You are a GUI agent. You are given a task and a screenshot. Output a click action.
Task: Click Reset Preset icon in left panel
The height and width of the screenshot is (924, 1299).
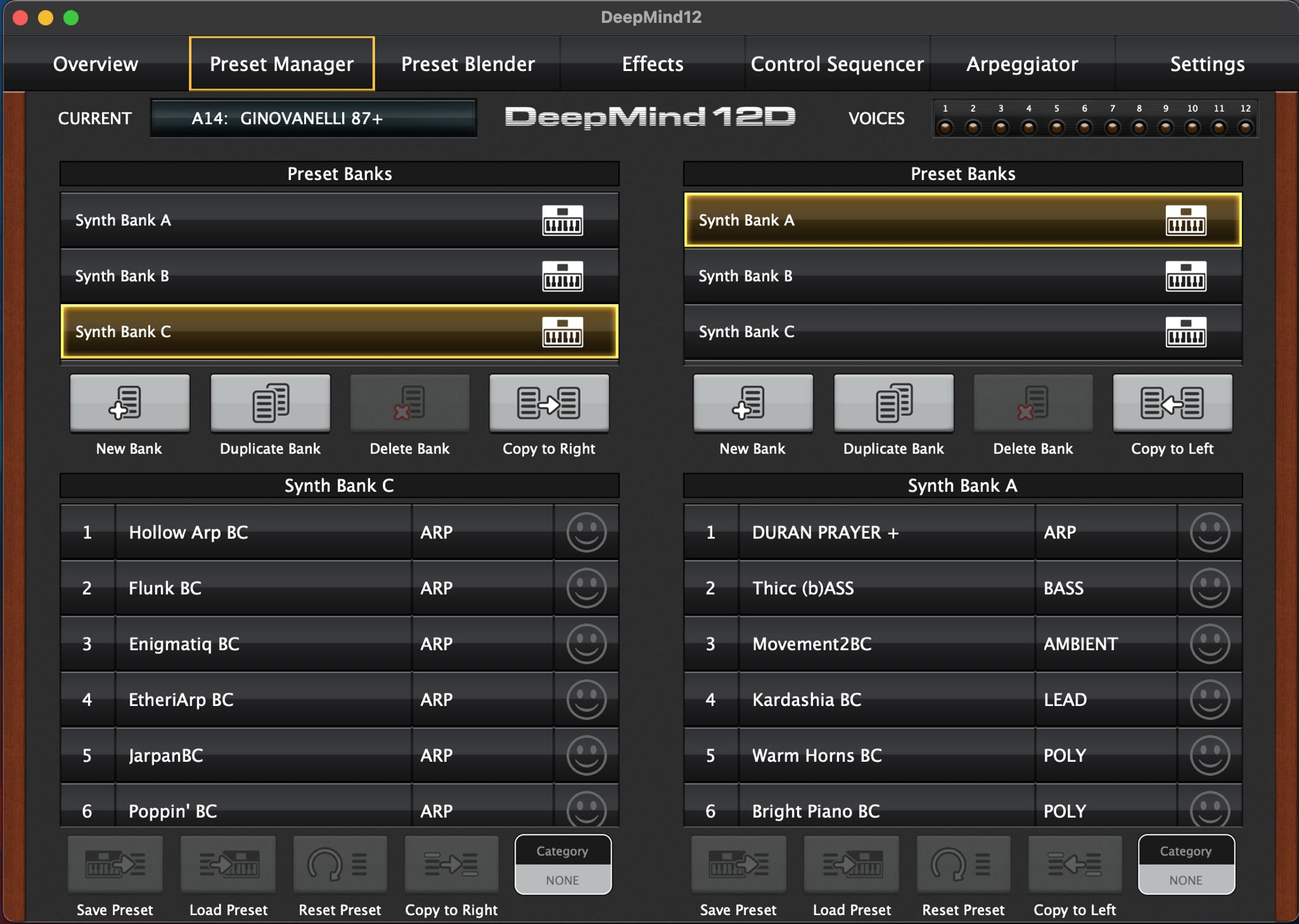(340, 864)
